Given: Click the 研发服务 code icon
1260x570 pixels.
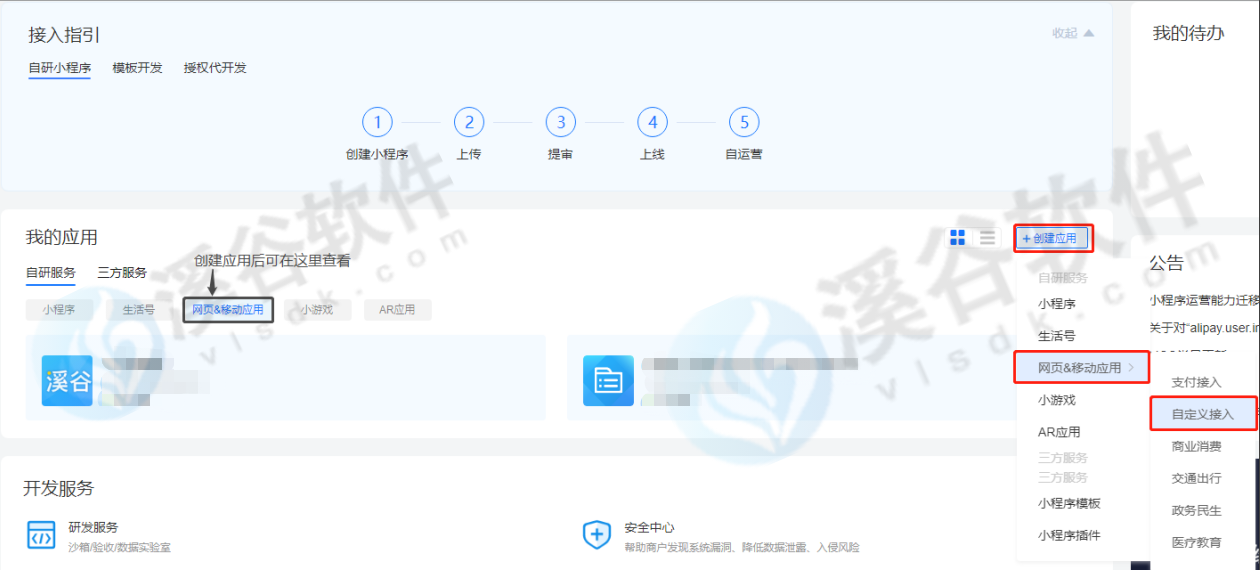Looking at the screenshot, I should [41, 536].
